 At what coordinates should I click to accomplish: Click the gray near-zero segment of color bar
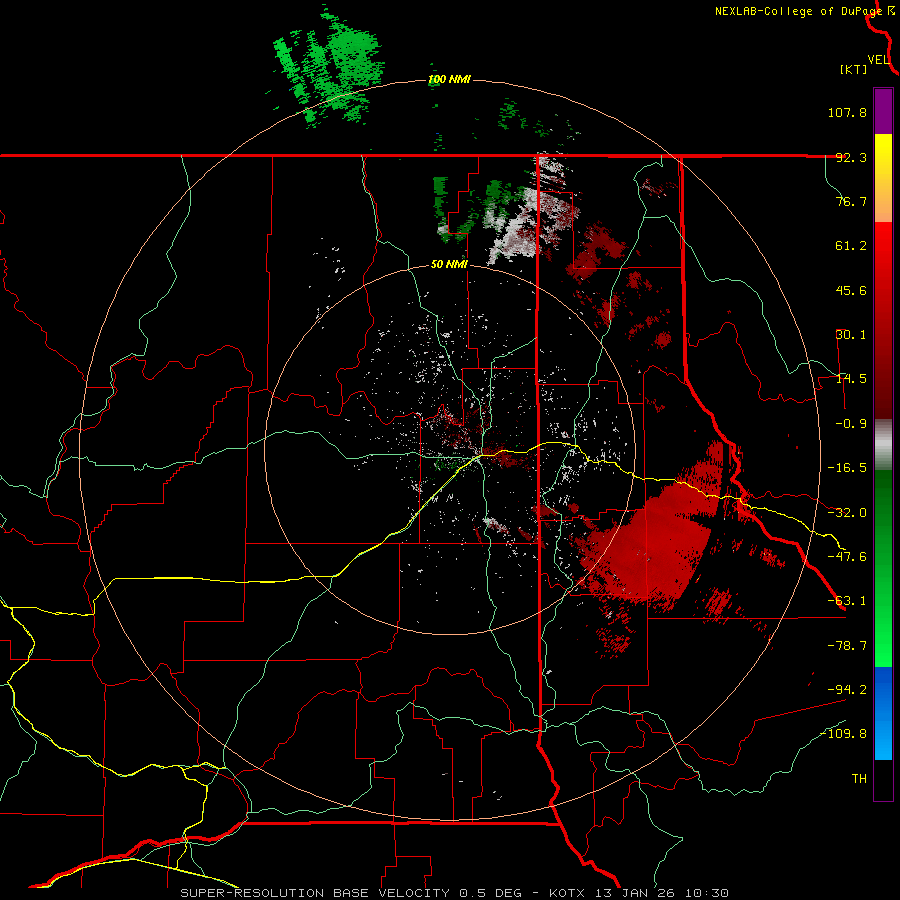[x=883, y=445]
